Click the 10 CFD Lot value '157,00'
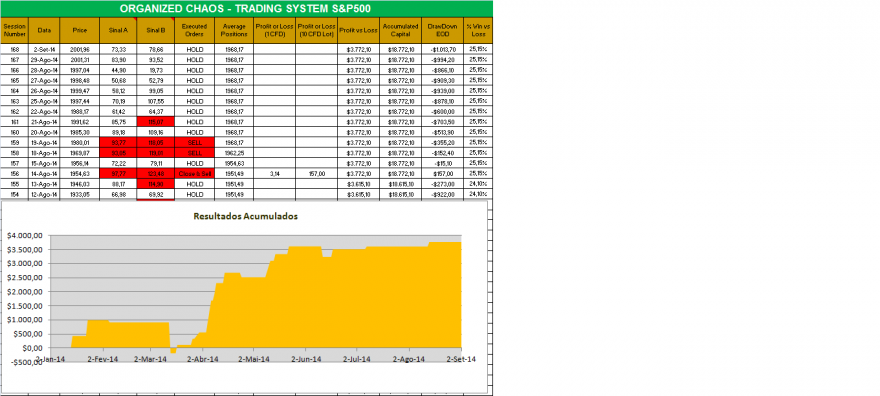The height and width of the screenshot is (396, 880). click(x=317, y=174)
